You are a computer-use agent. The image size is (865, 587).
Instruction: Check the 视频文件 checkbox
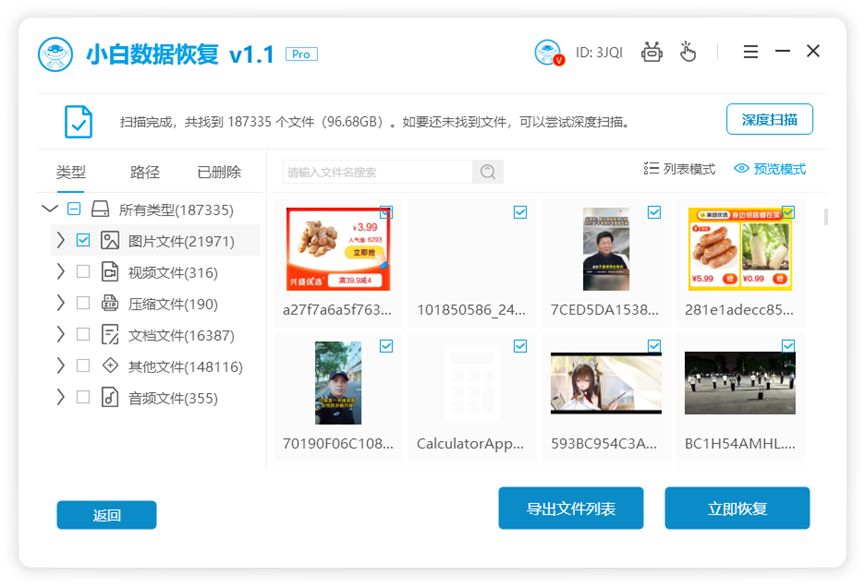83,271
